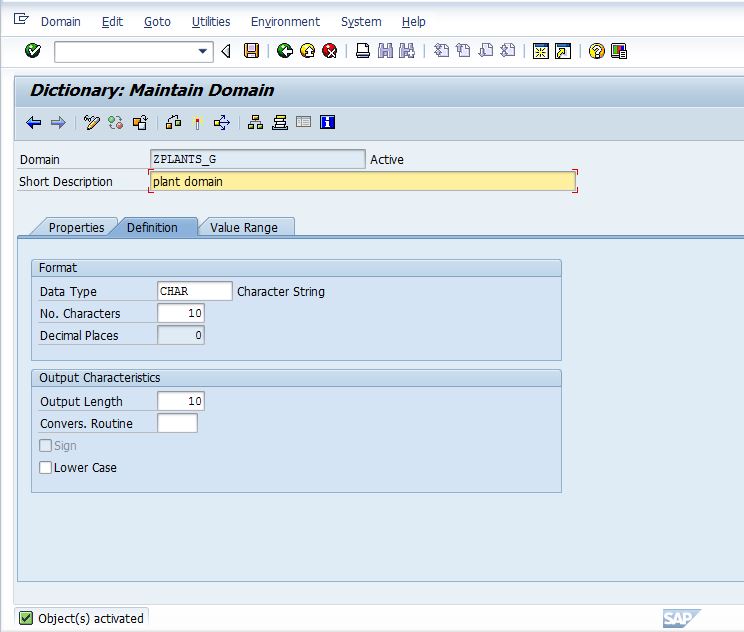The height and width of the screenshot is (632, 744).
Task: Go to Previous Page icon
Action: (x=463, y=50)
